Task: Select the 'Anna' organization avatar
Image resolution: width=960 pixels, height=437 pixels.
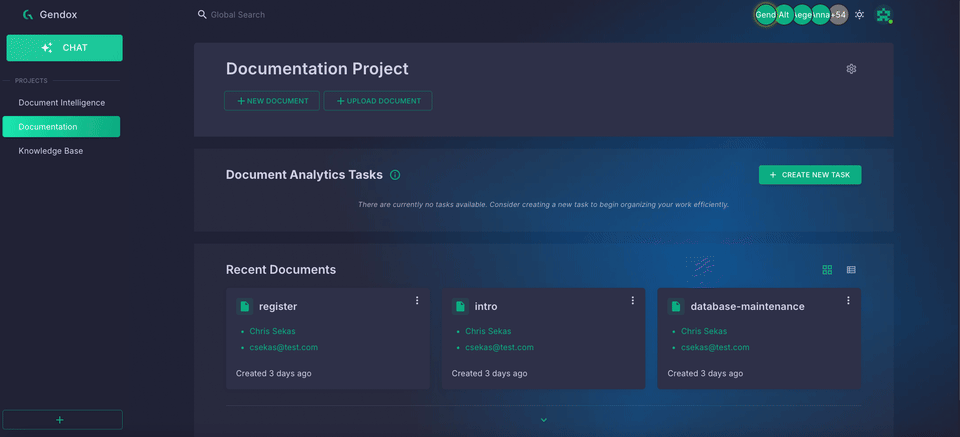Action: (x=821, y=15)
